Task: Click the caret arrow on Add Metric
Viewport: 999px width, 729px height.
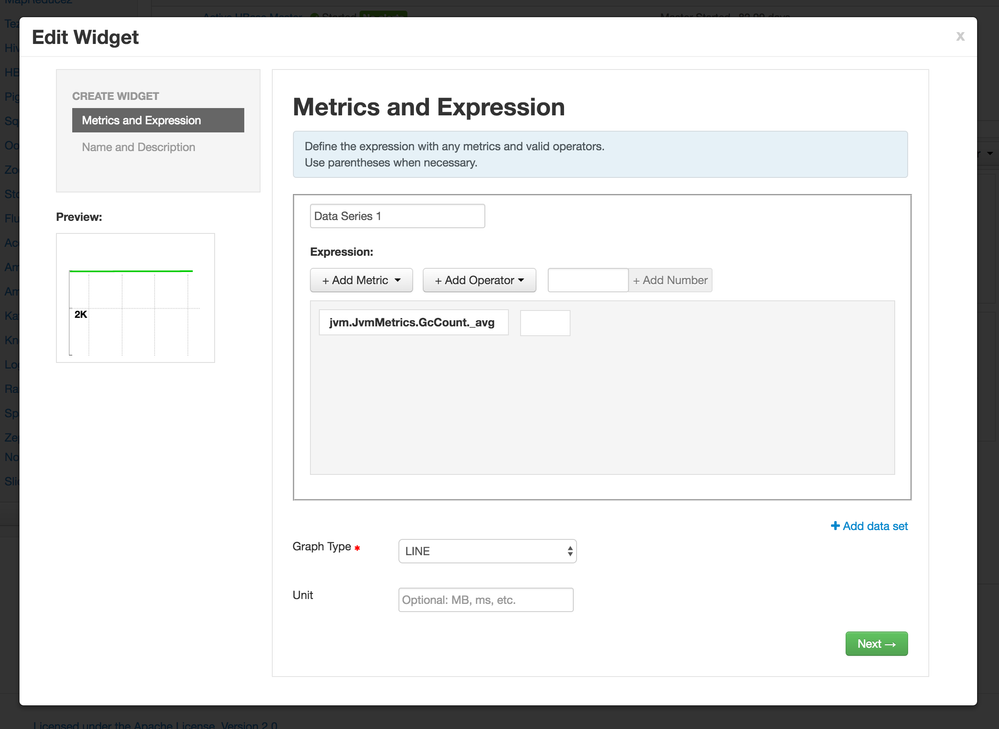Action: coord(398,281)
